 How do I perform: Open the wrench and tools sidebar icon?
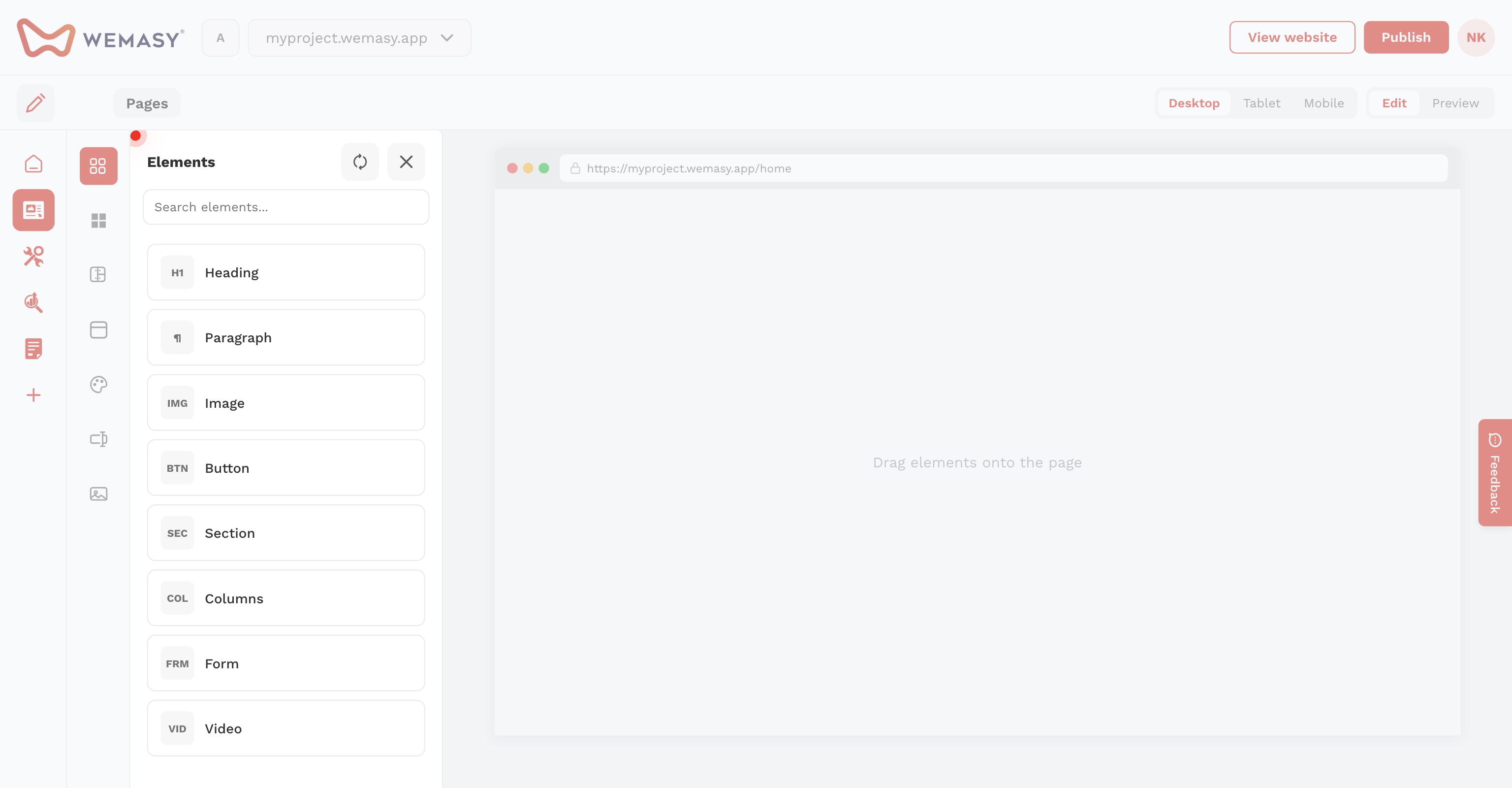33,257
